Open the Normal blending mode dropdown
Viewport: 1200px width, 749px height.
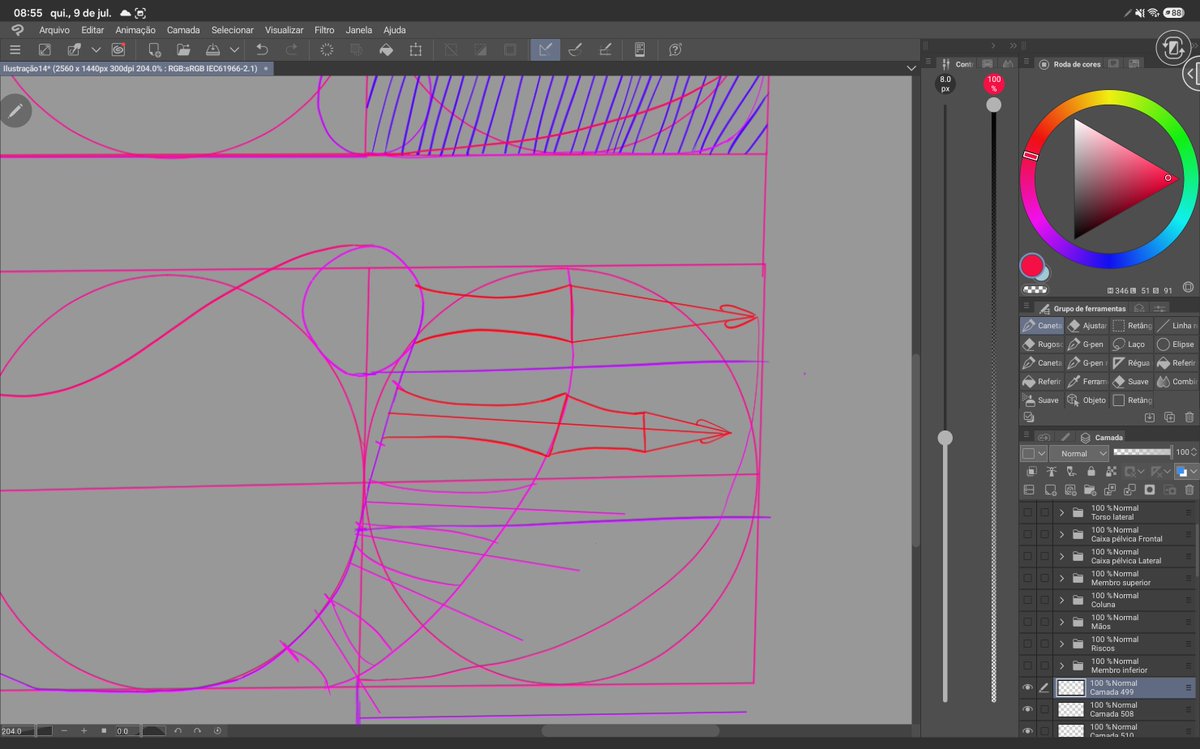pos(1079,453)
